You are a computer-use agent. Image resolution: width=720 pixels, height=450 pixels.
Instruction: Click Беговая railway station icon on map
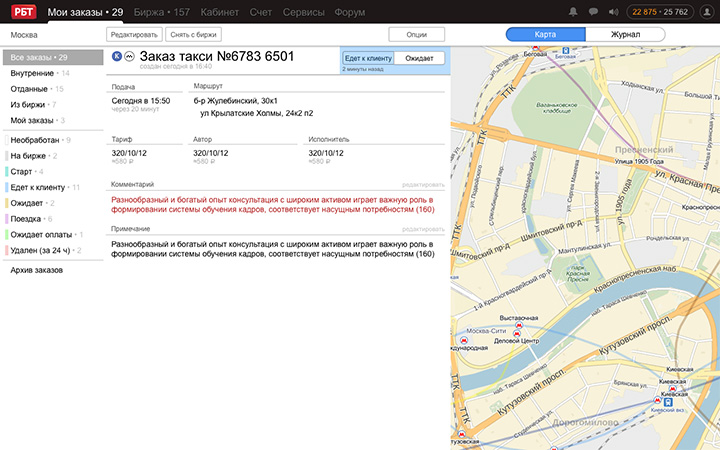point(566,51)
